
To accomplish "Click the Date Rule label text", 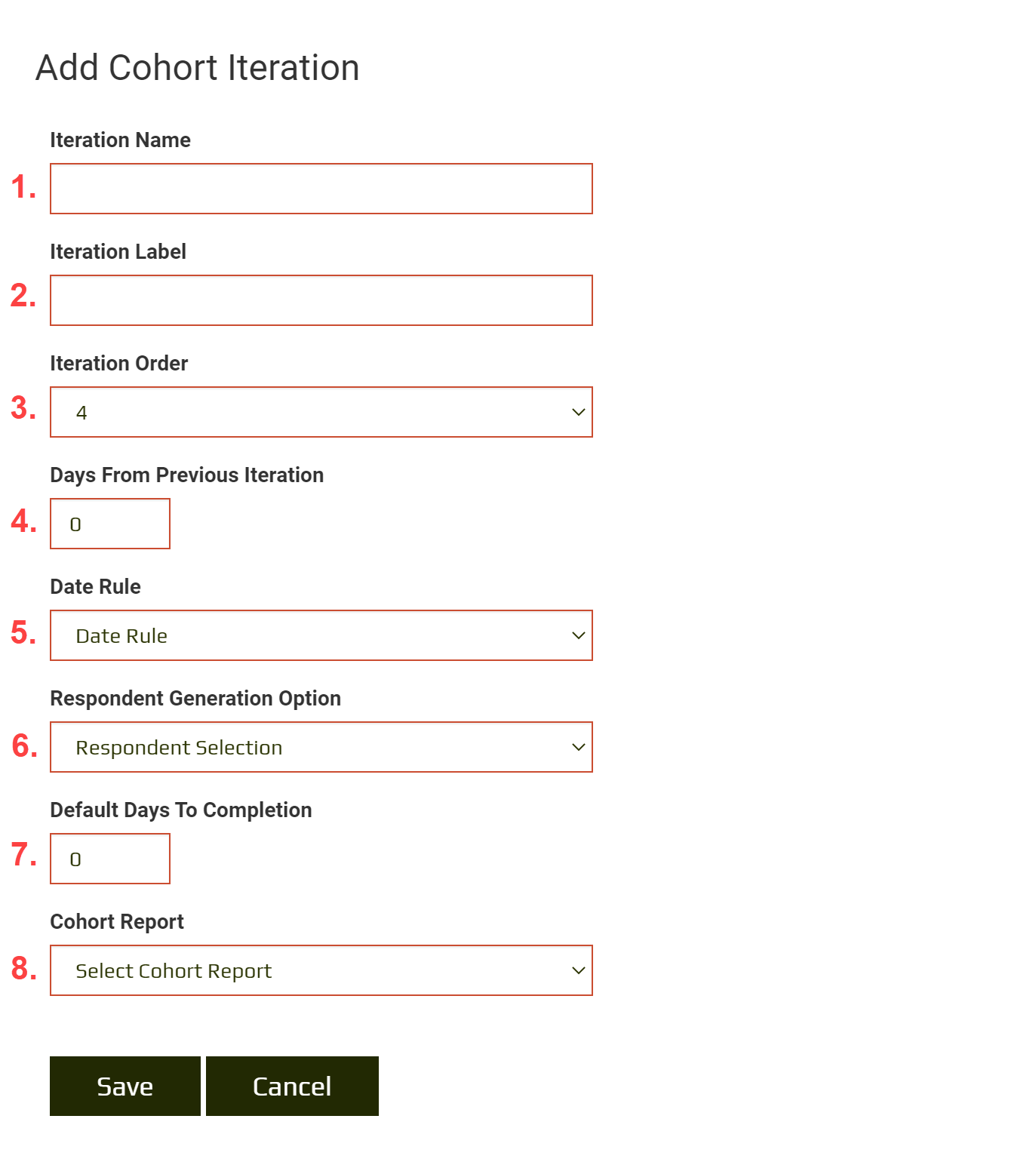I will click(94, 586).
